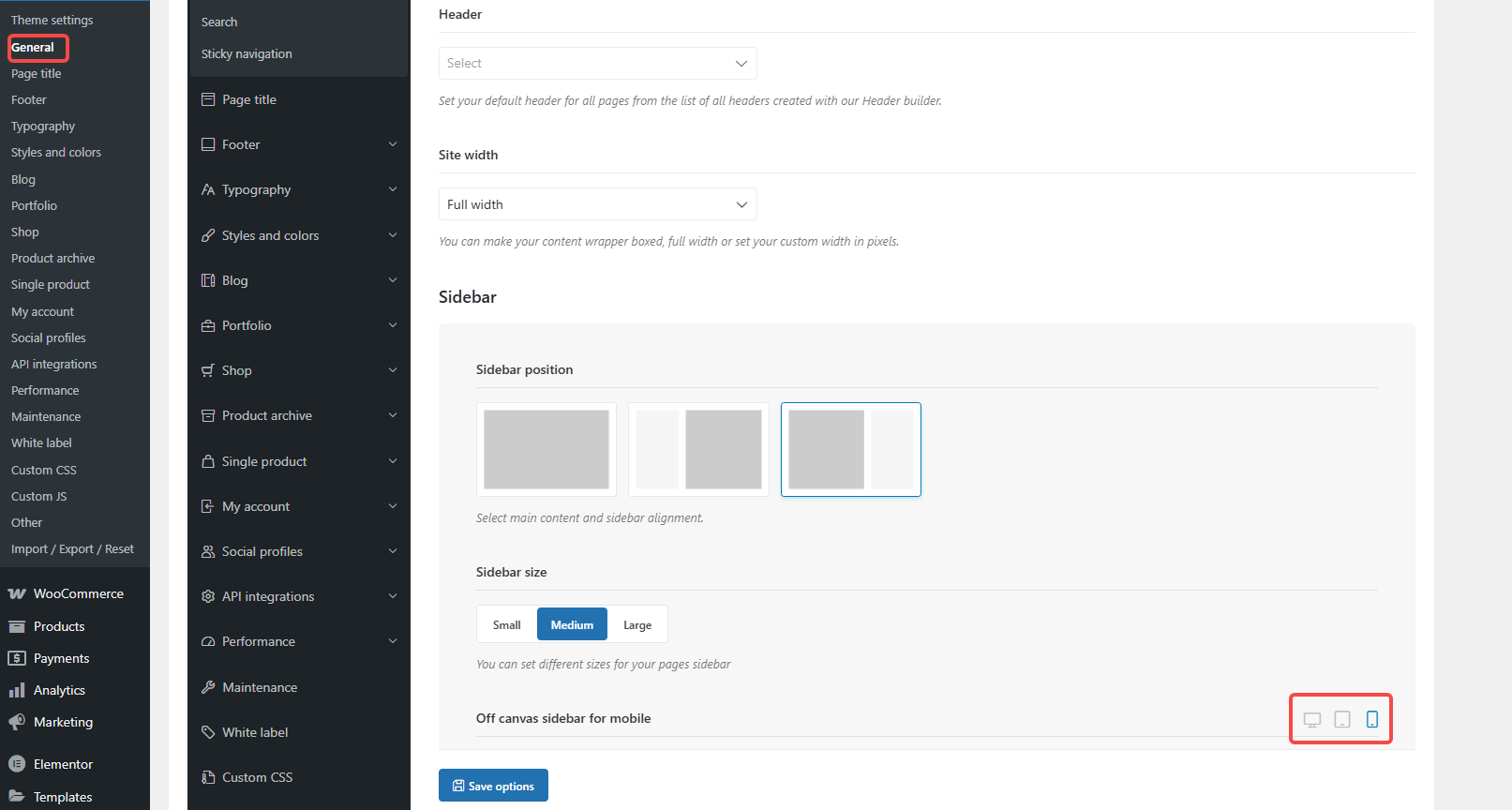Open Page title in Theme settings submenu
The width and height of the screenshot is (1512, 810).
(x=37, y=74)
